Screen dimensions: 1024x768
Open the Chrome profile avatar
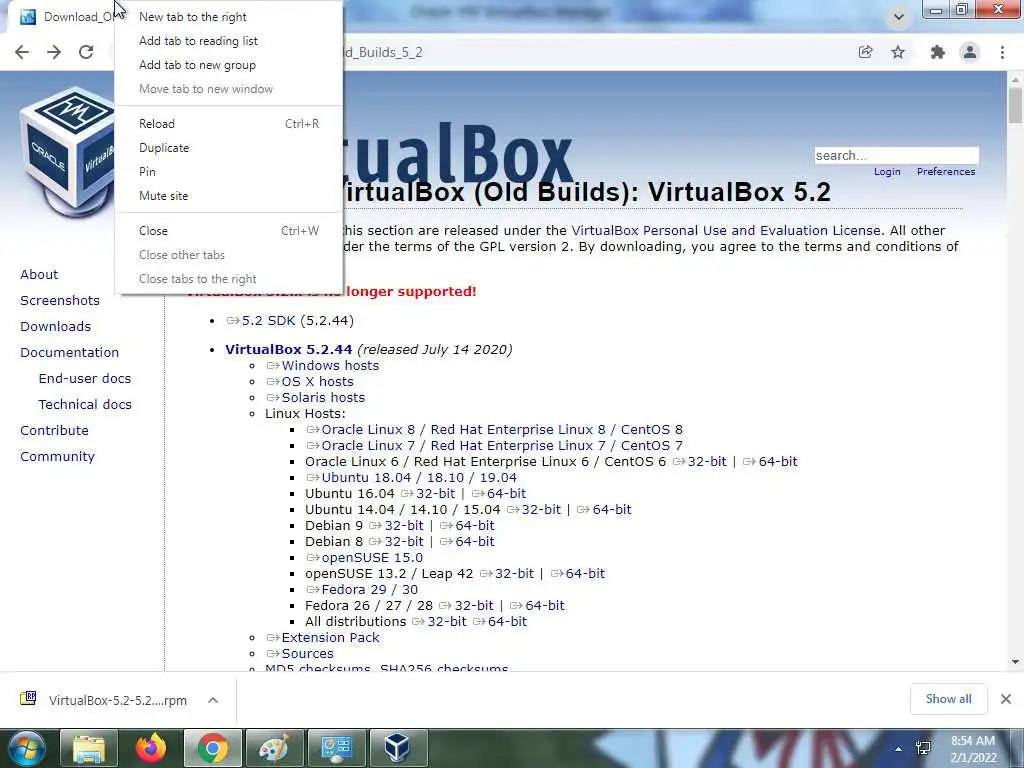[x=970, y=52]
